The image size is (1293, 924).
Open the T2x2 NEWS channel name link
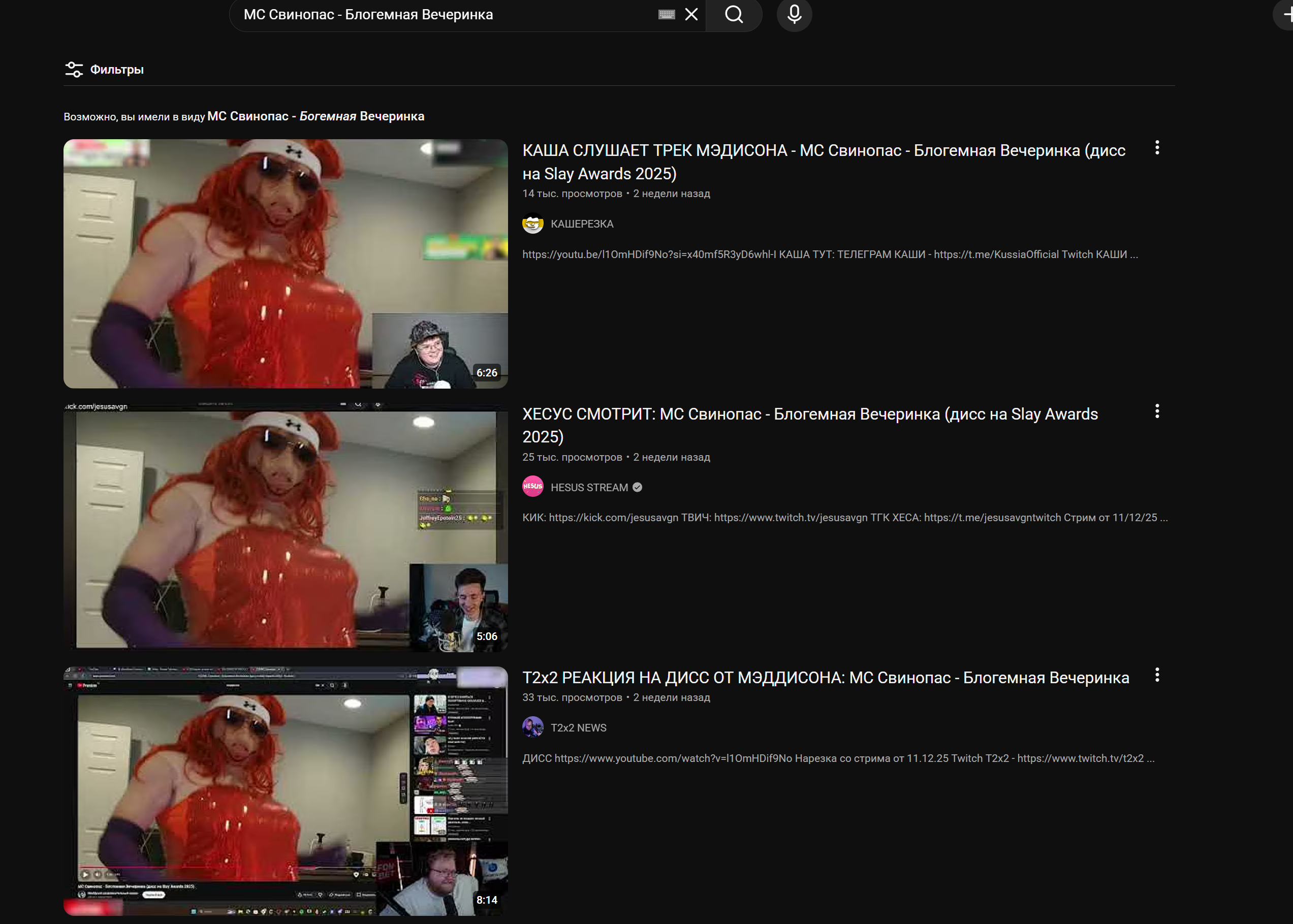click(x=578, y=728)
